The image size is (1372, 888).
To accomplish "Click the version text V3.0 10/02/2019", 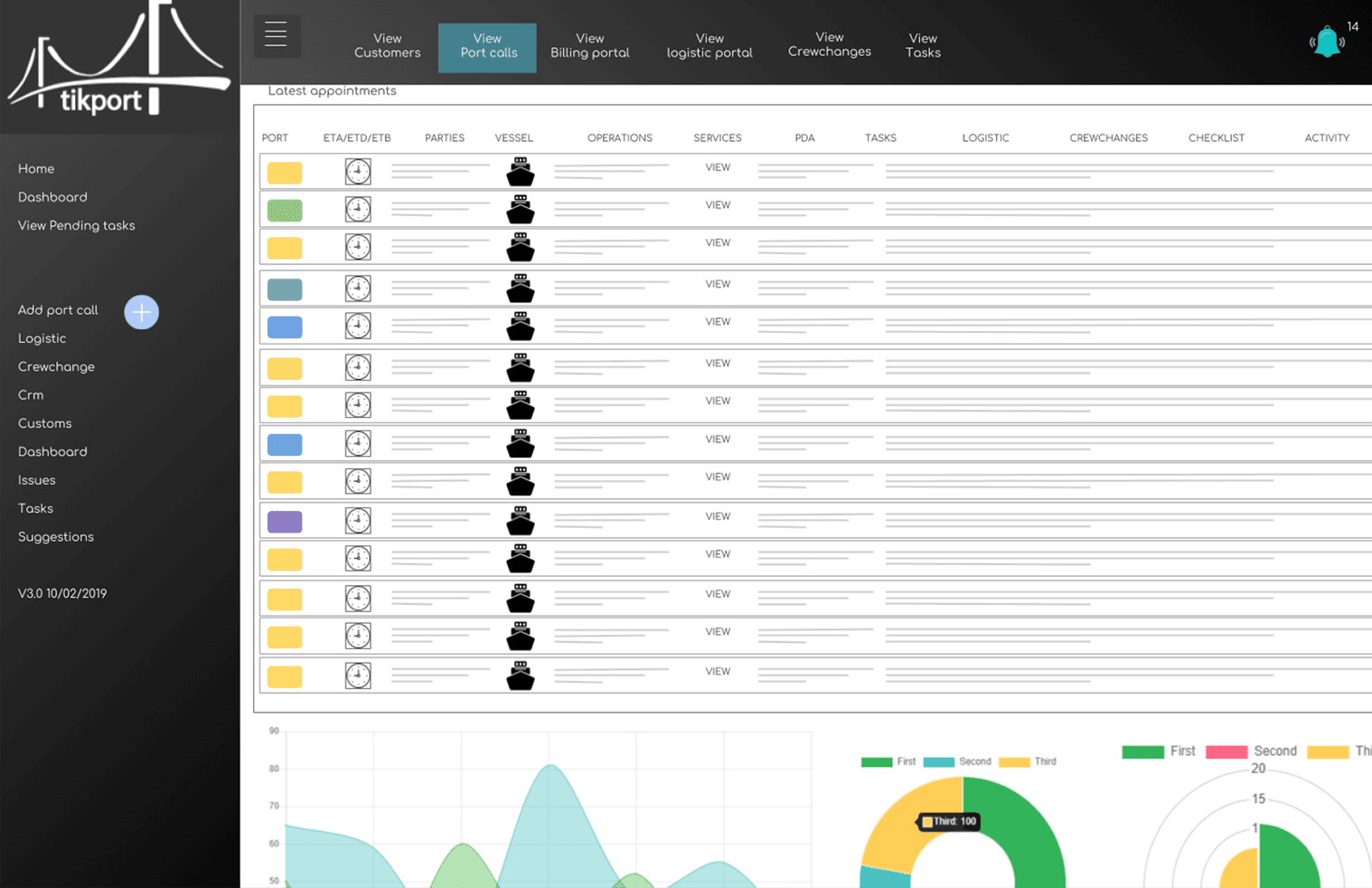I will tap(62, 594).
